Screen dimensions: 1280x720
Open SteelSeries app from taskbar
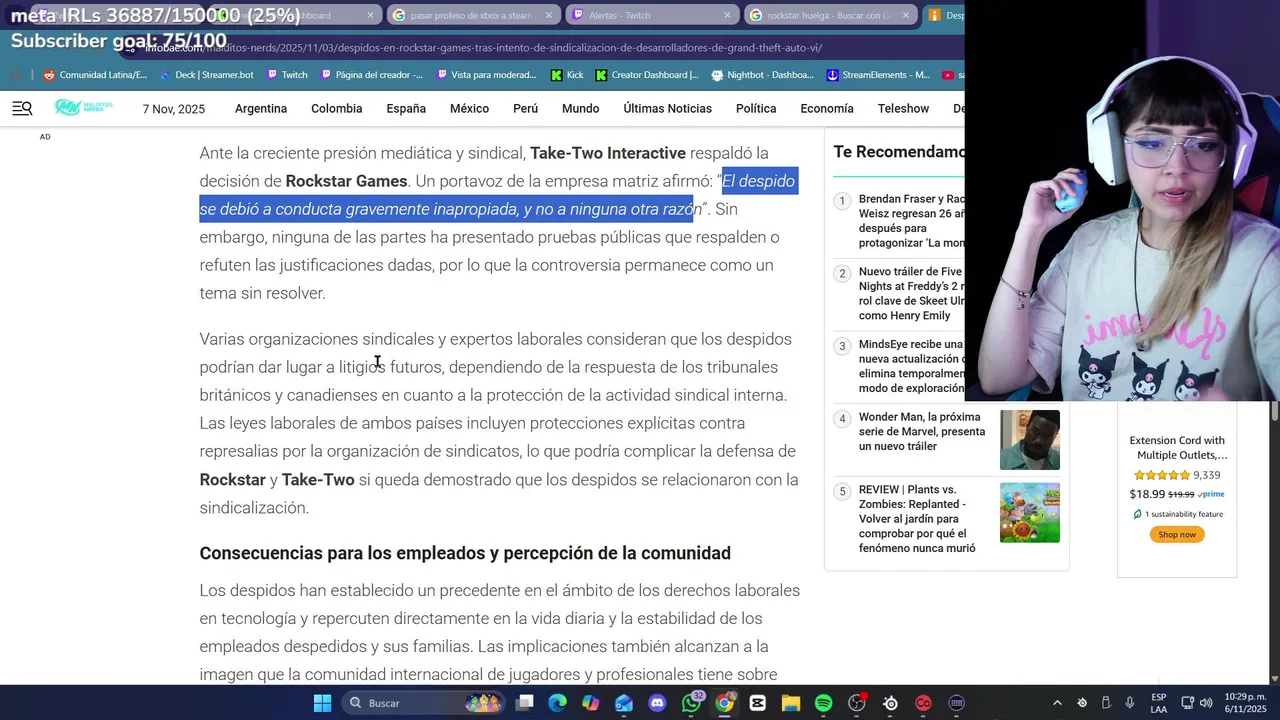pos(890,703)
